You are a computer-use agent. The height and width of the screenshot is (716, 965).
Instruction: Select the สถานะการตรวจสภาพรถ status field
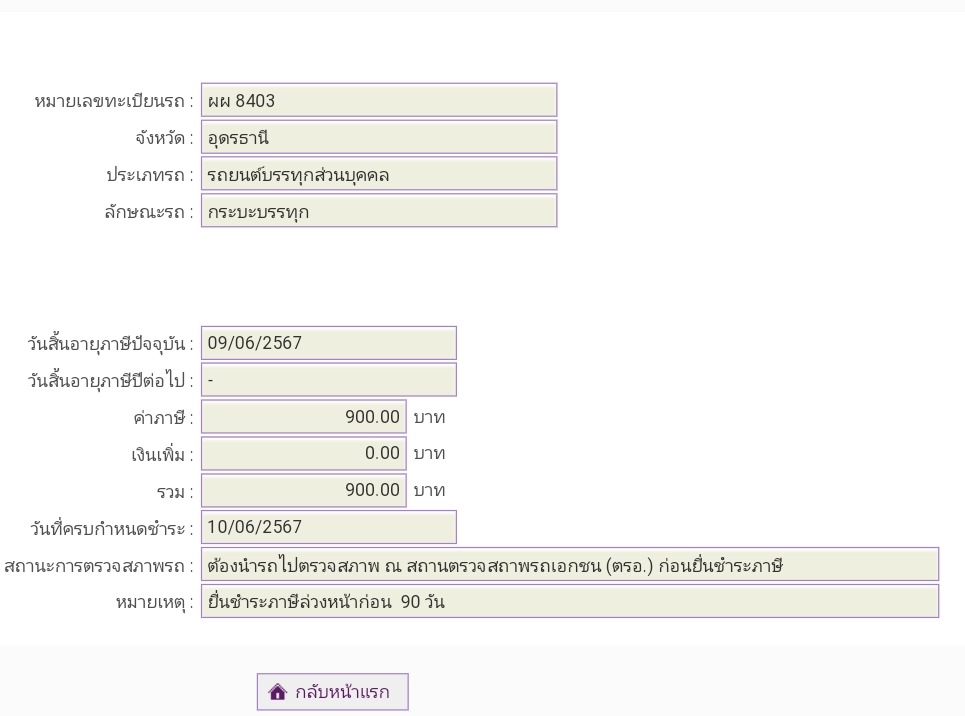570,564
